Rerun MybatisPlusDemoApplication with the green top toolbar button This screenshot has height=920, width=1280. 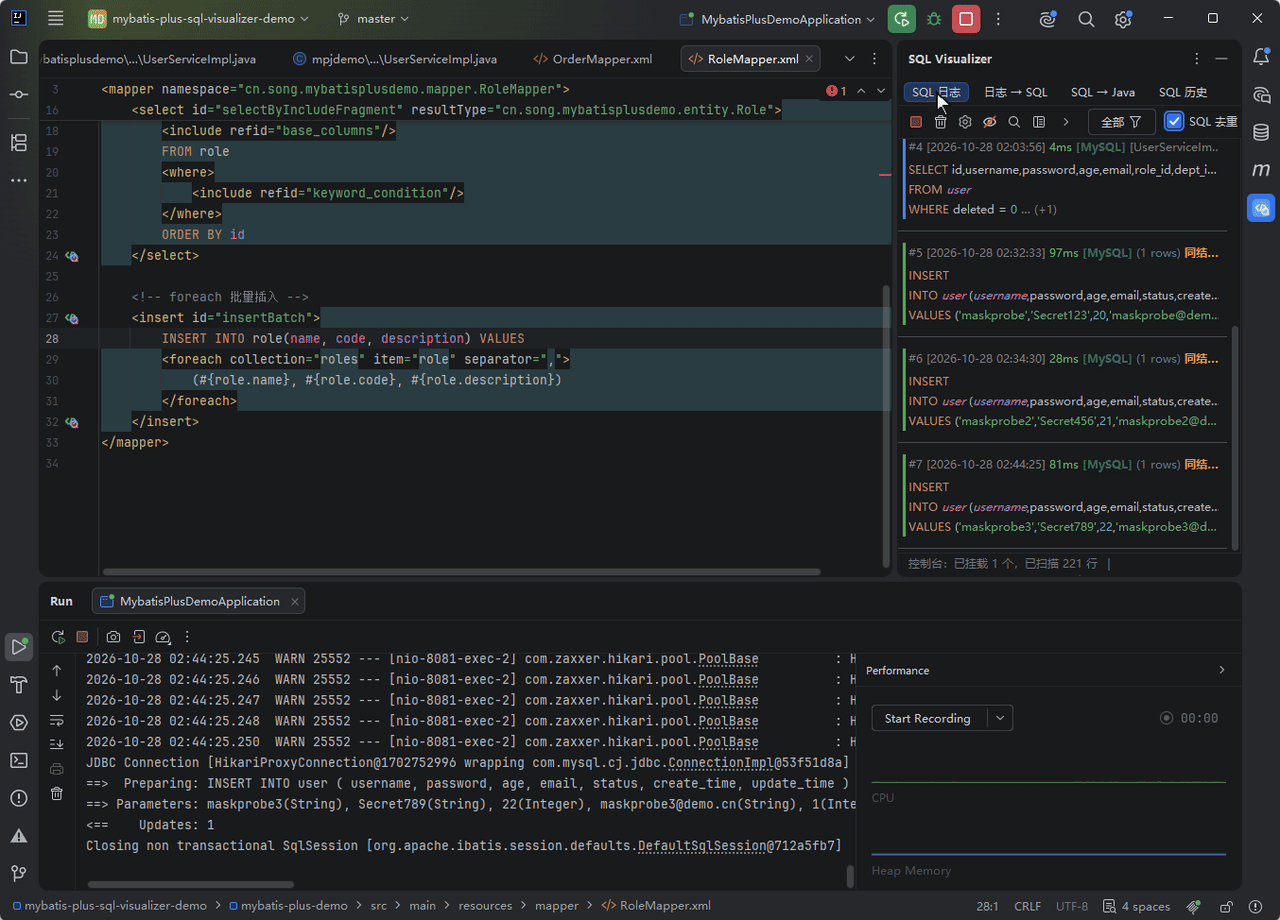(x=902, y=19)
